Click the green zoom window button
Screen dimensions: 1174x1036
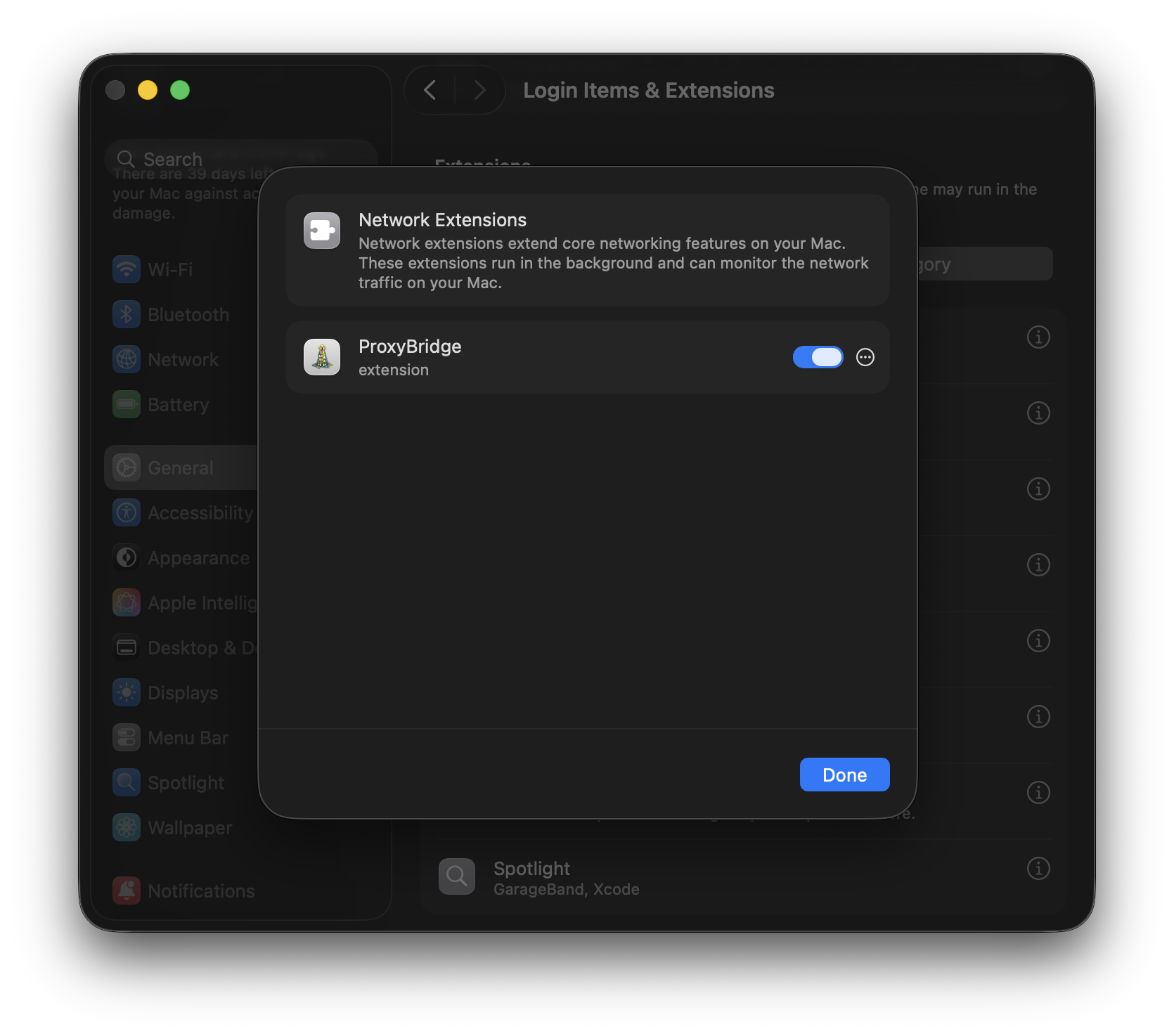tap(180, 90)
